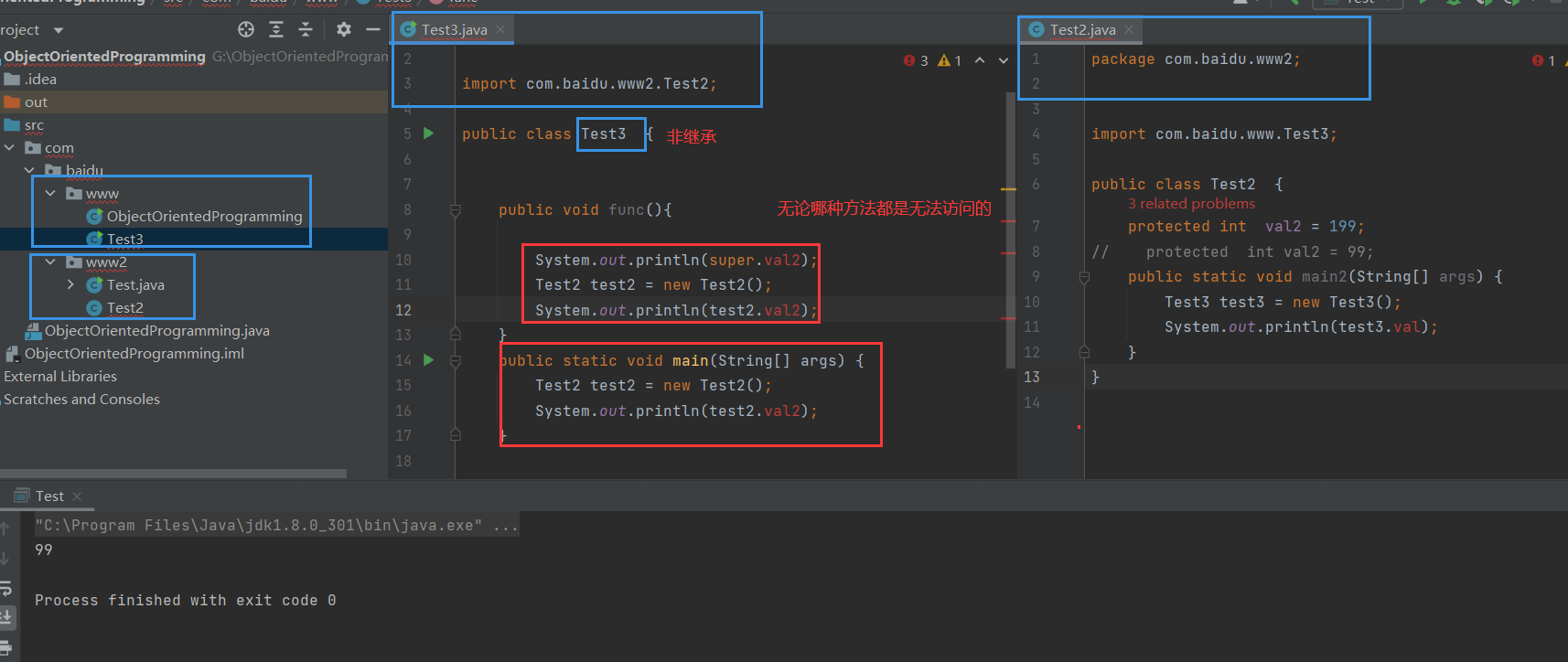Collapse the www2 package node
Viewport: 1568px width, 662px height.
(x=50, y=262)
